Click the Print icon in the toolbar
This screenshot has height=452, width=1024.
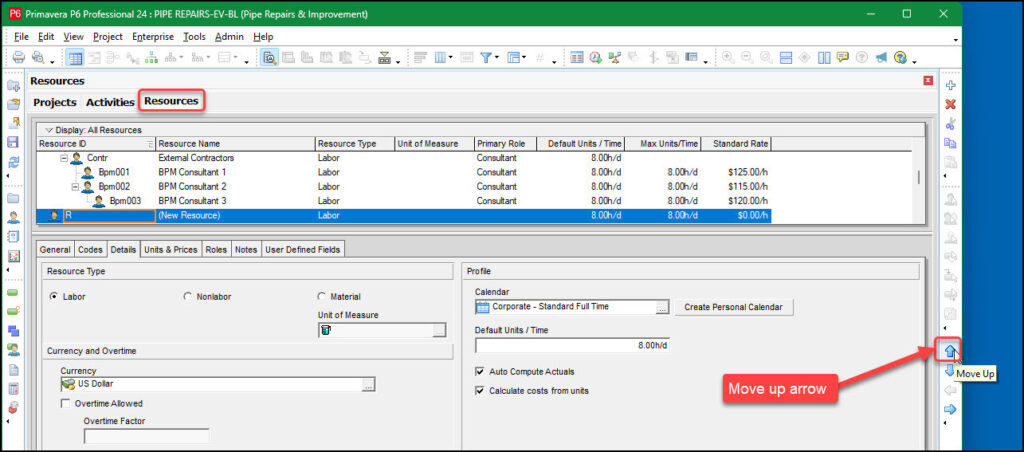(19, 57)
